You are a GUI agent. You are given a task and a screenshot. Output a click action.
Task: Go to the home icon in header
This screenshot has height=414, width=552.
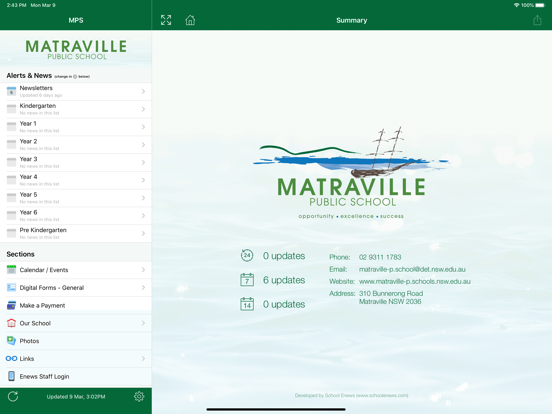[x=190, y=20]
